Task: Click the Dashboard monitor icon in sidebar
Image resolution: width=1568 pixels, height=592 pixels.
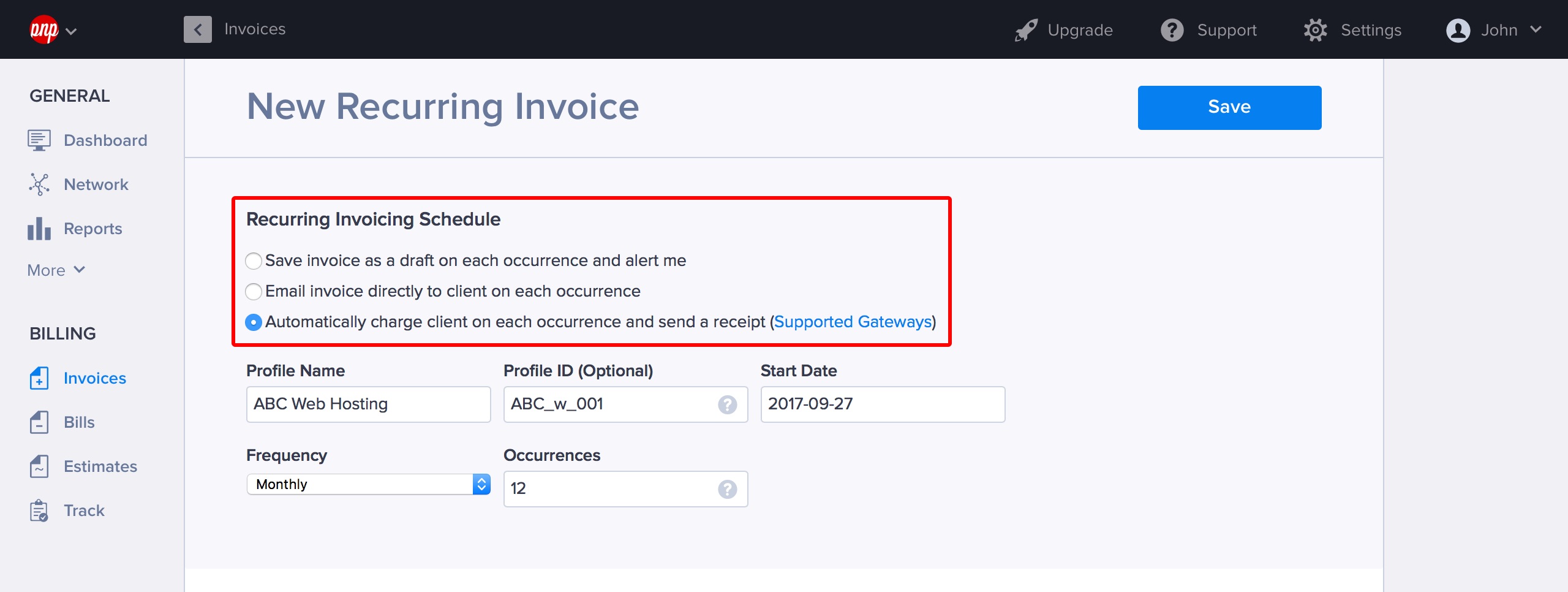Action: point(39,140)
